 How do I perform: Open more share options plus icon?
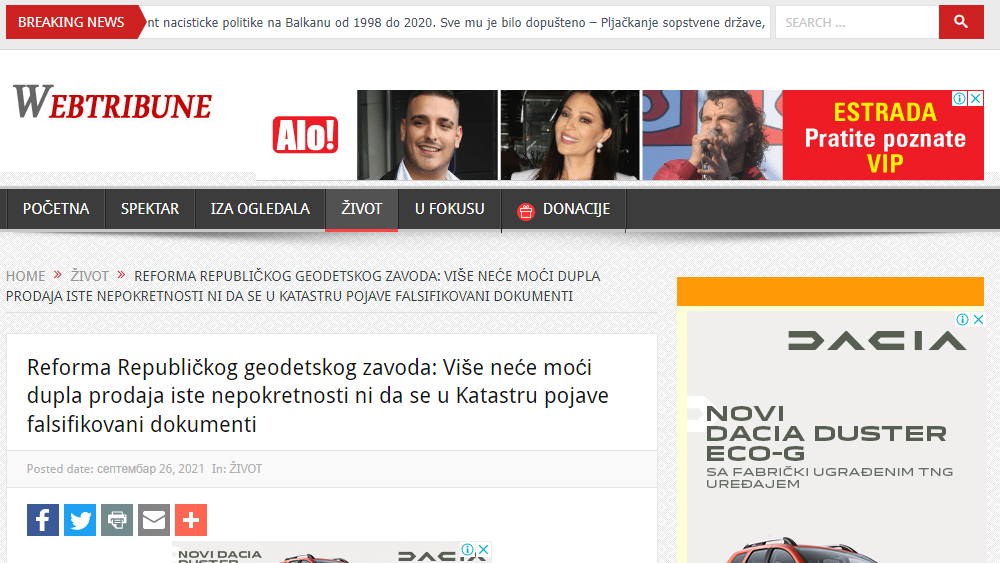click(191, 520)
